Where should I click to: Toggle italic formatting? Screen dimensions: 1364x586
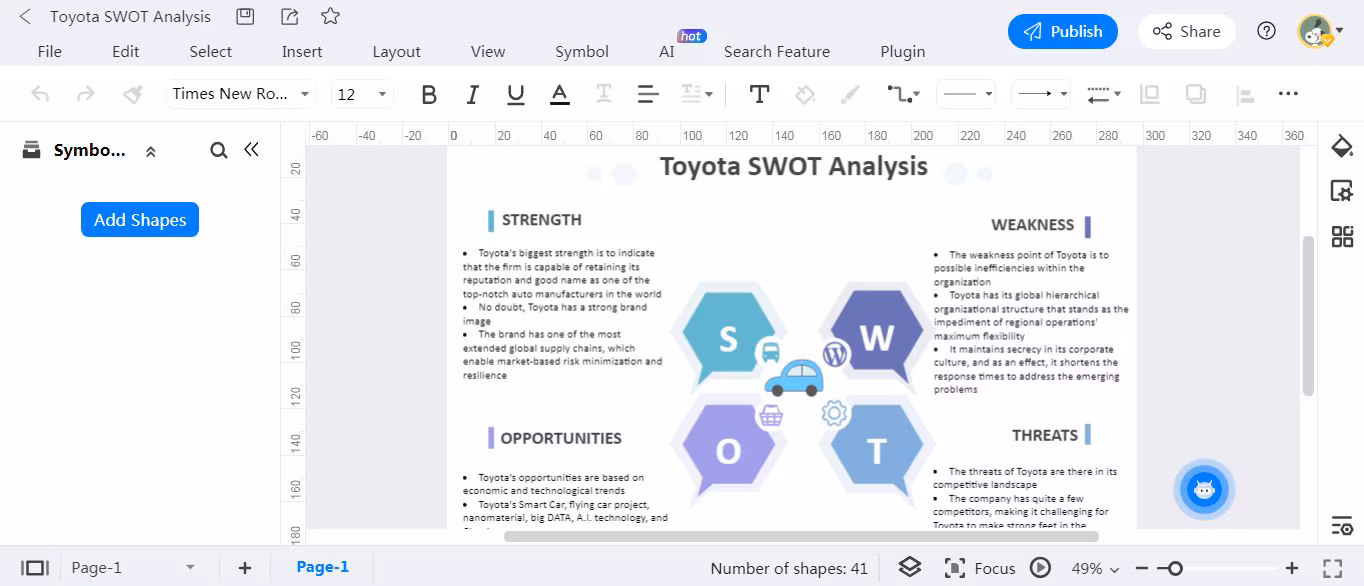click(473, 95)
